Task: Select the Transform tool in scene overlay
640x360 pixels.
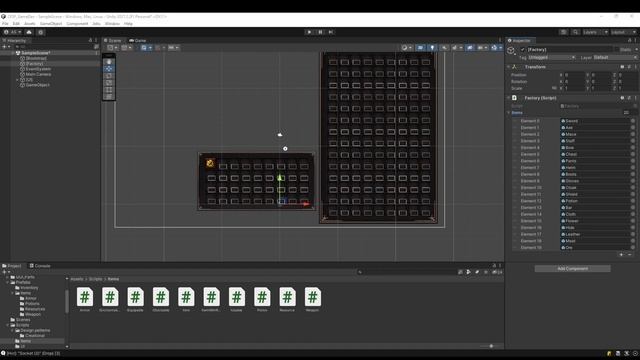Action: point(109,96)
